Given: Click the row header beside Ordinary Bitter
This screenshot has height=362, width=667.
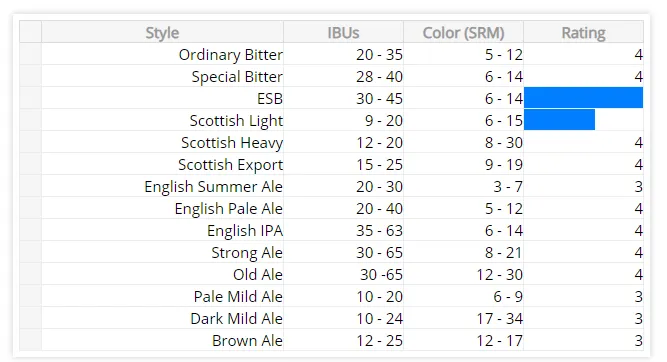Looking at the screenshot, I should pyautogui.click(x=31, y=54).
